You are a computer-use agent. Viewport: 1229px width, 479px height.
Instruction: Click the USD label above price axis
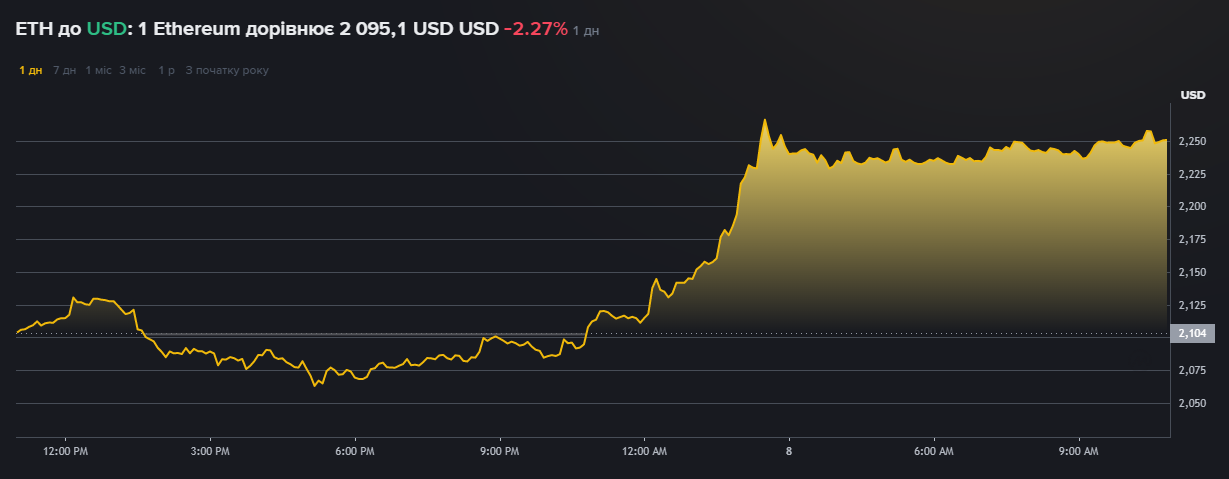tap(1193, 95)
